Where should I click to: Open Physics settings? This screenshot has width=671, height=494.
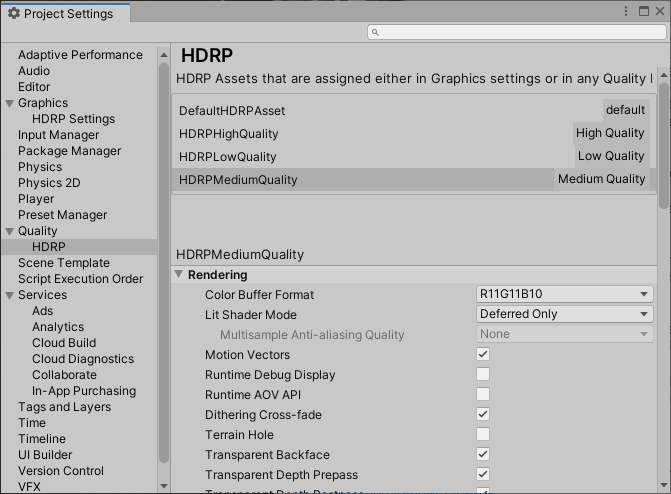[x=40, y=167]
